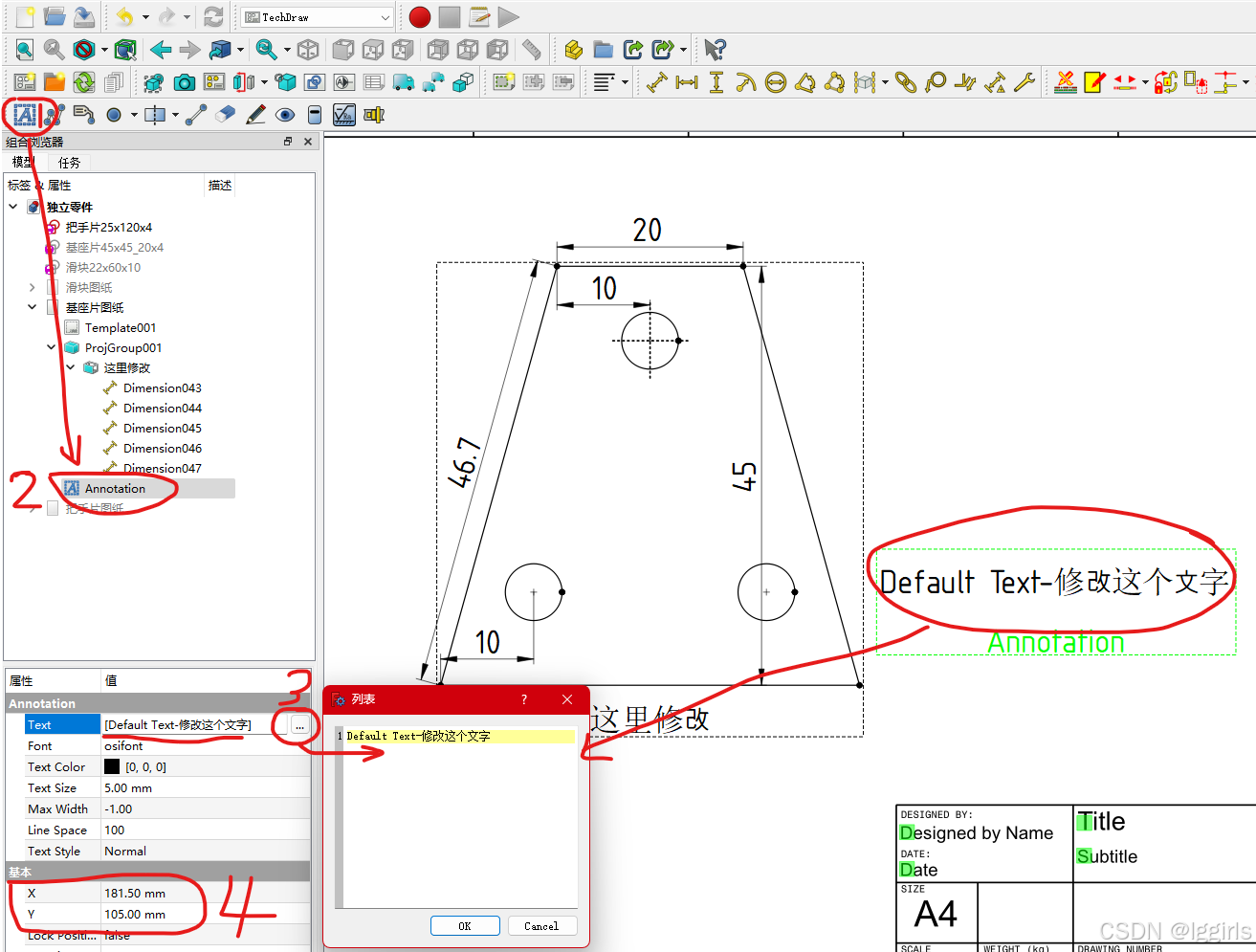The image size is (1256, 952).
Task: Insert a Section View
Action: pos(245,82)
